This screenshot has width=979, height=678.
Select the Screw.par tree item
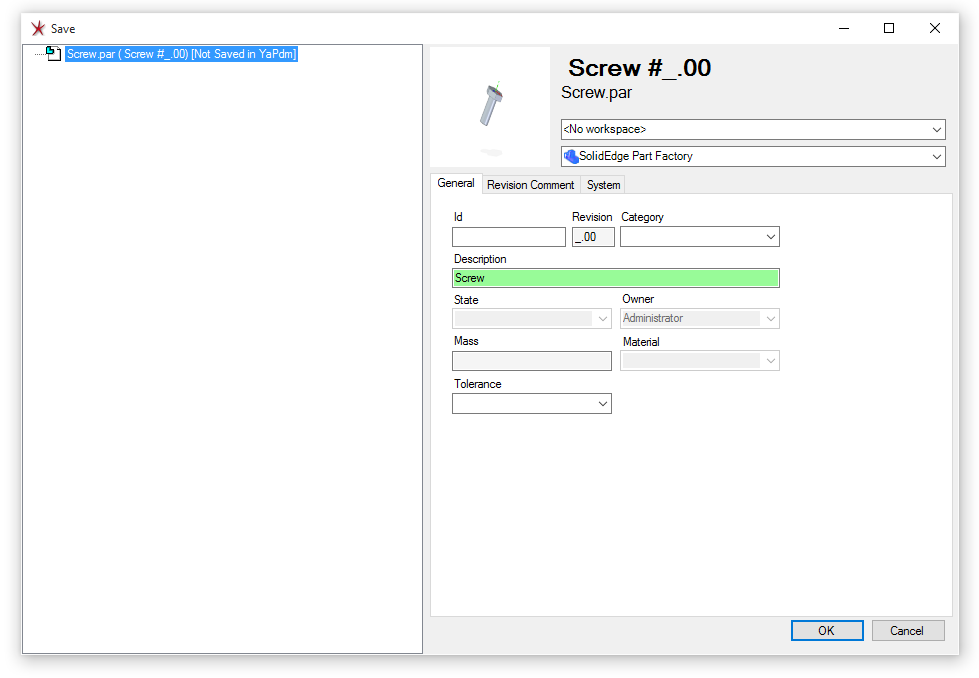point(181,54)
